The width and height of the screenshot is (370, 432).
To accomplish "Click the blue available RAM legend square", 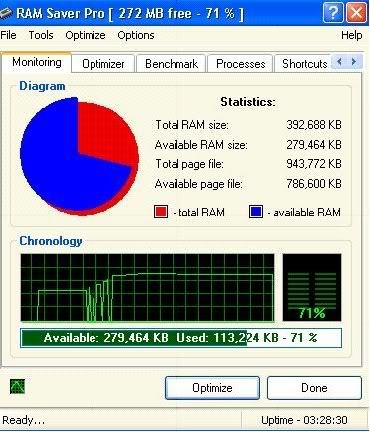I will tap(256, 212).
